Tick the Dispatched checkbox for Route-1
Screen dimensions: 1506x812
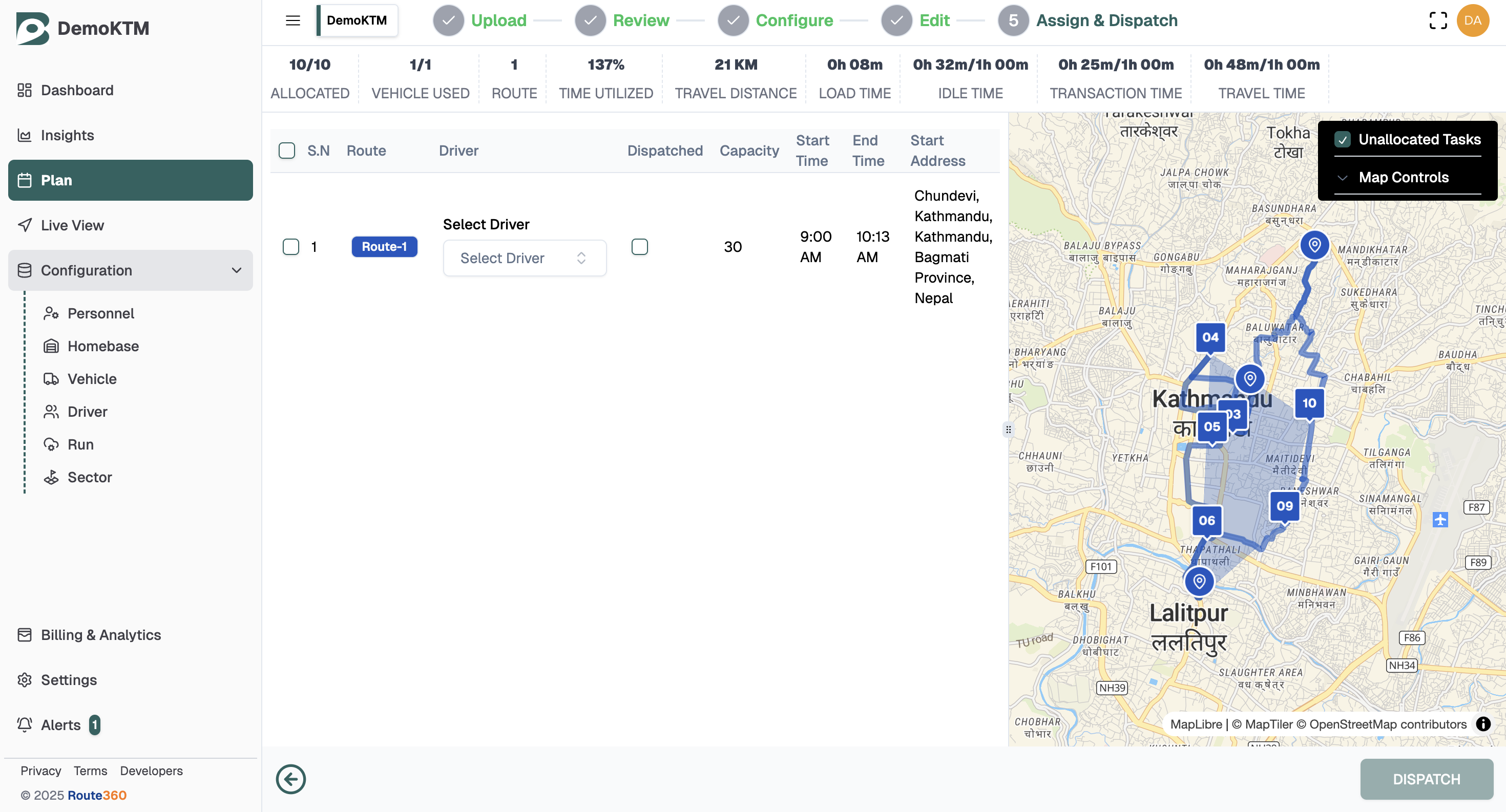[640, 247]
